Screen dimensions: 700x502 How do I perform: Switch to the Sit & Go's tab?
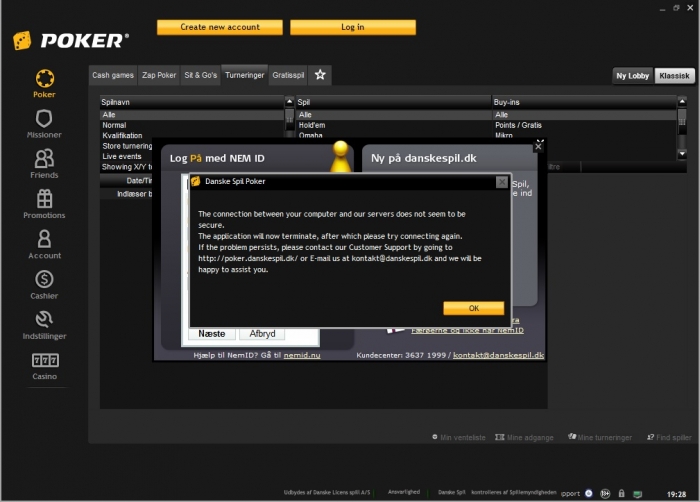click(x=200, y=75)
